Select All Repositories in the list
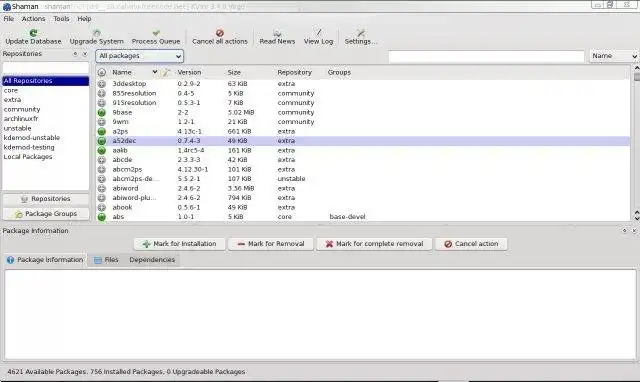Image resolution: width=640 pixels, height=382 pixels. pyautogui.click(x=46, y=81)
